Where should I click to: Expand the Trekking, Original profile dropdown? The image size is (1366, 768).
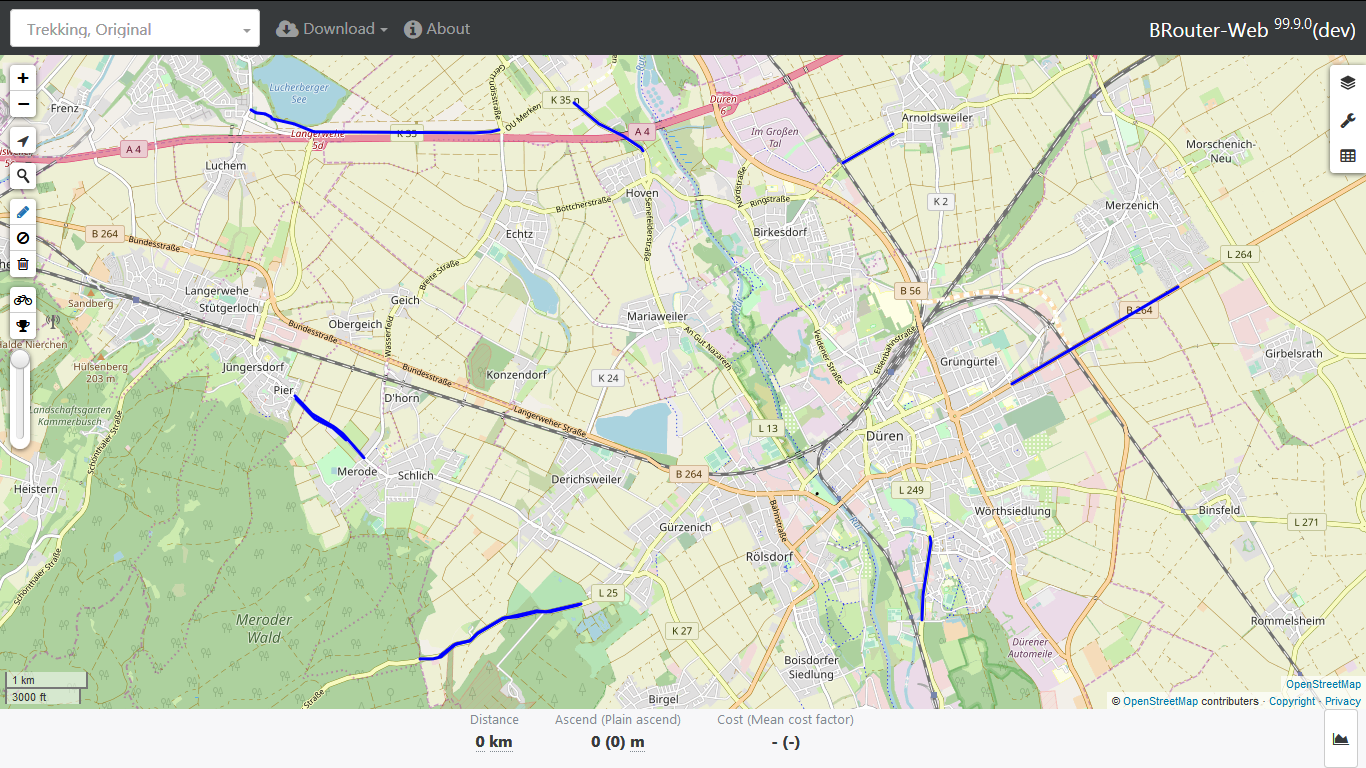point(135,29)
